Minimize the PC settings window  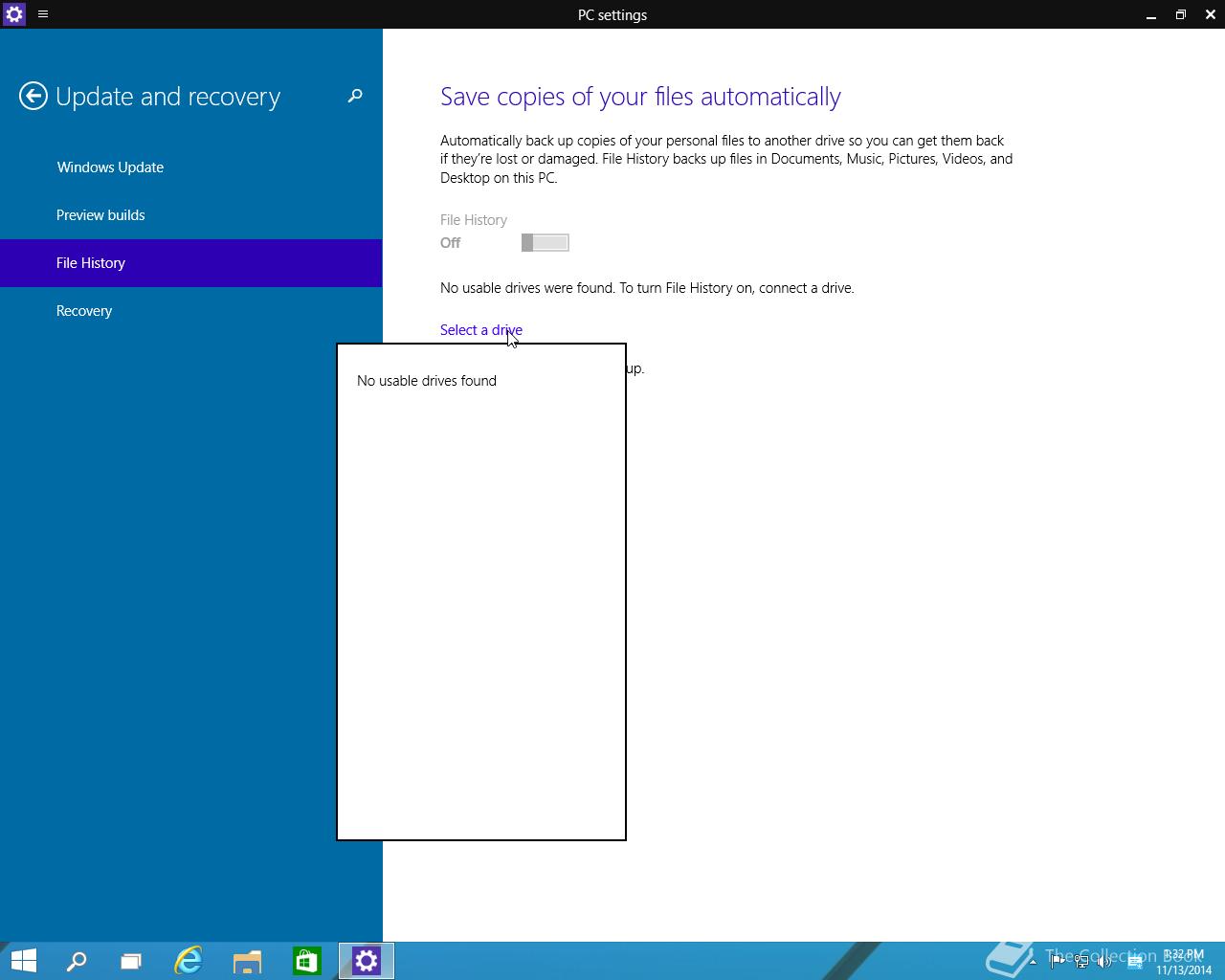click(1151, 14)
